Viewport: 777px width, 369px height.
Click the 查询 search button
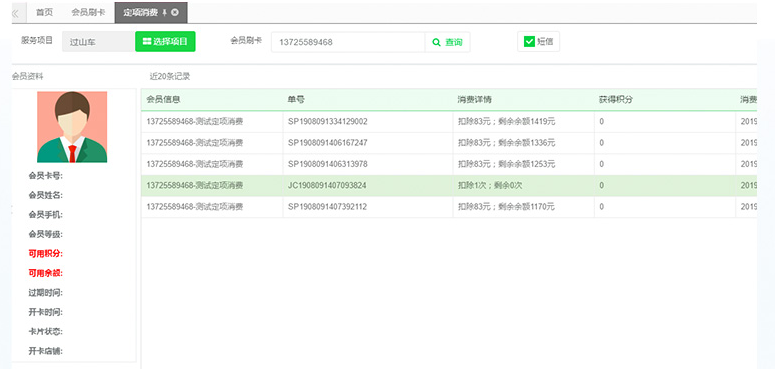point(447,42)
